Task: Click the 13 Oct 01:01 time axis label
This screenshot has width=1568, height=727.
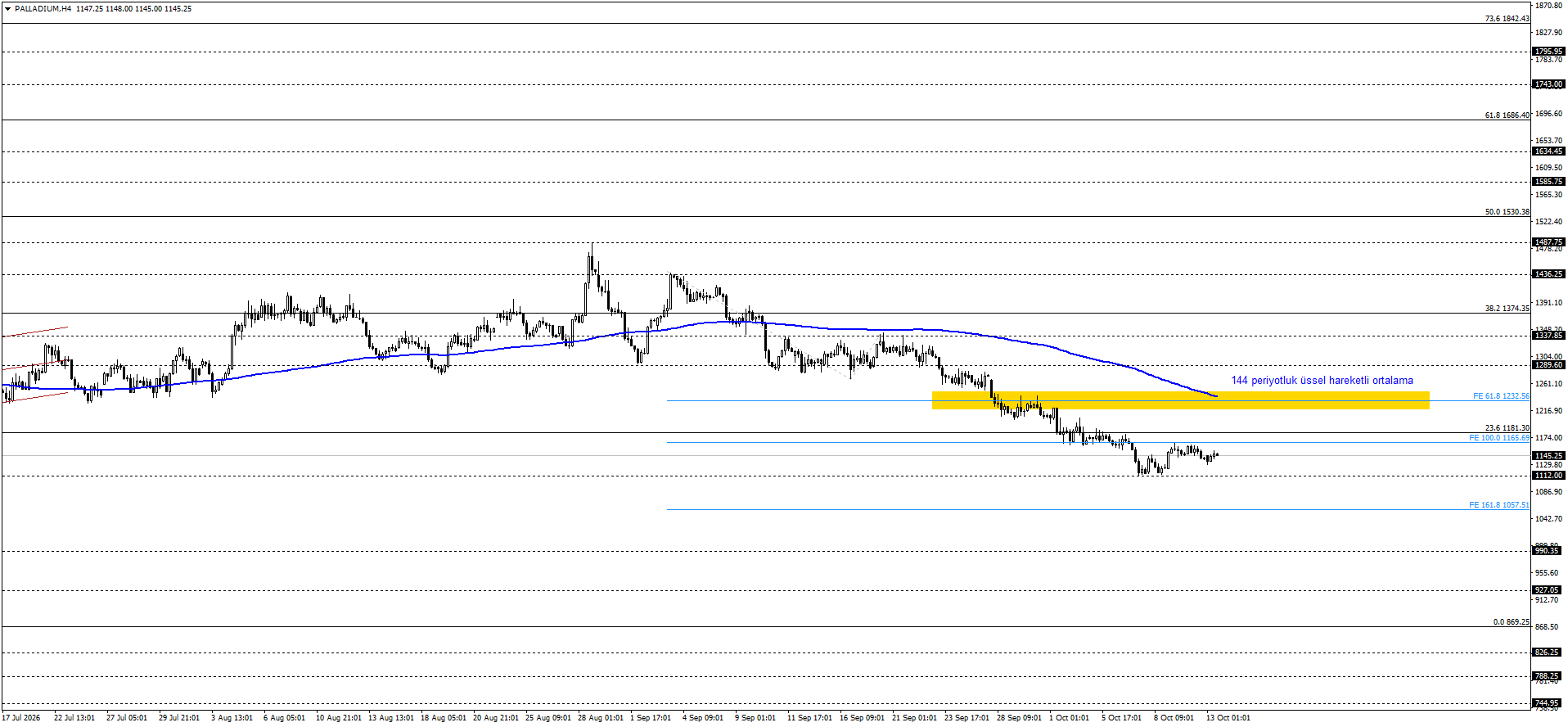Action: click(1228, 718)
